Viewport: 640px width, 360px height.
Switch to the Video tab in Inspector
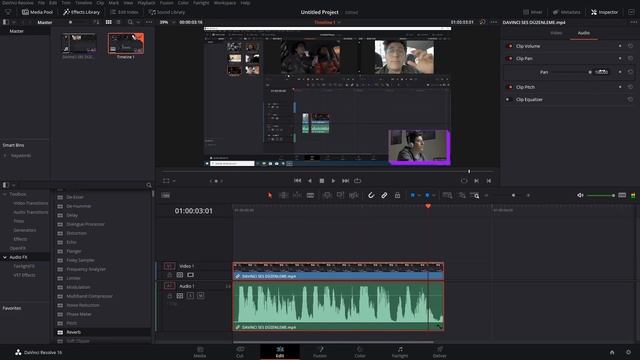click(556, 33)
